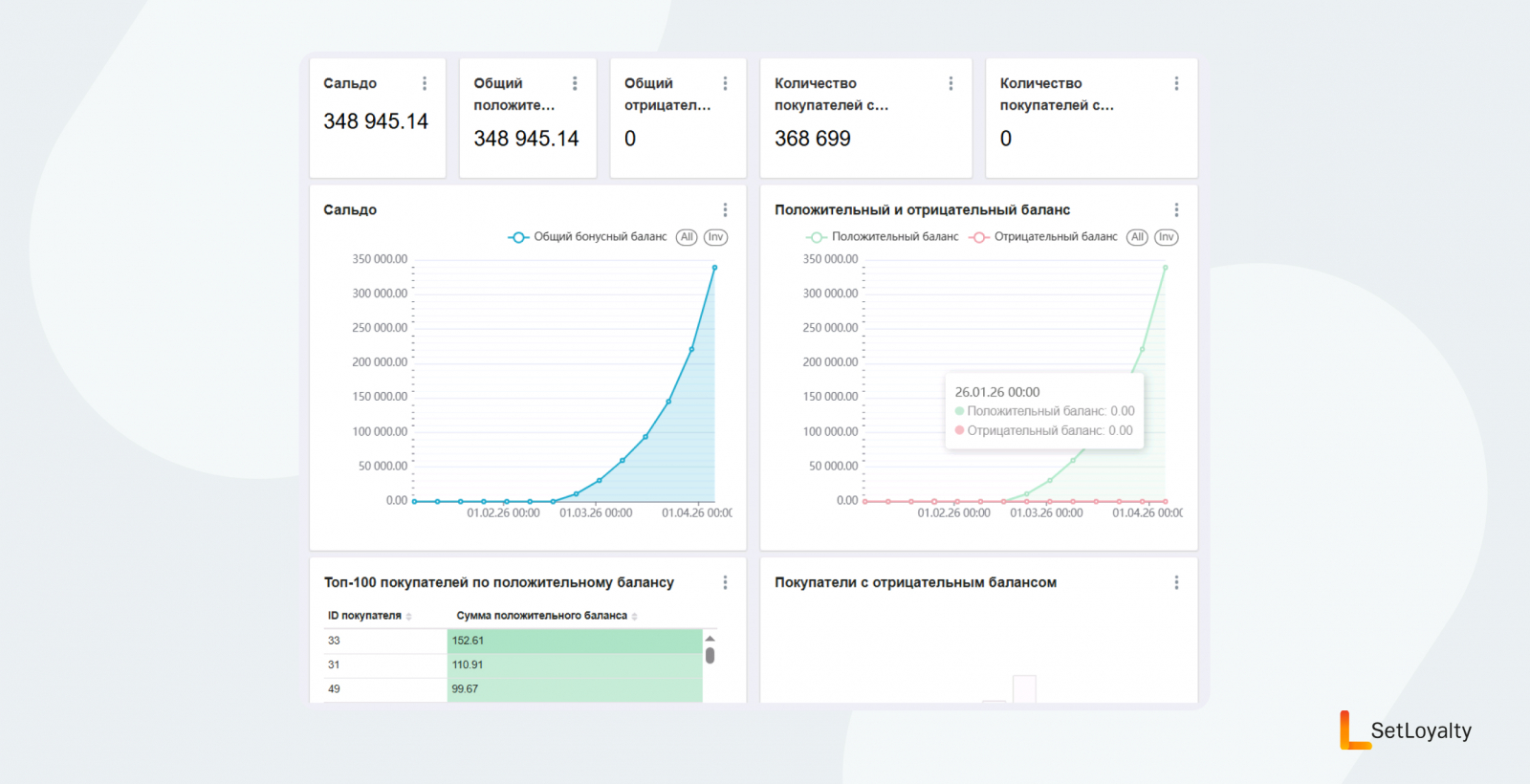Open the Топ-100 покупателей table options menu
1530x784 pixels.
coord(725,583)
